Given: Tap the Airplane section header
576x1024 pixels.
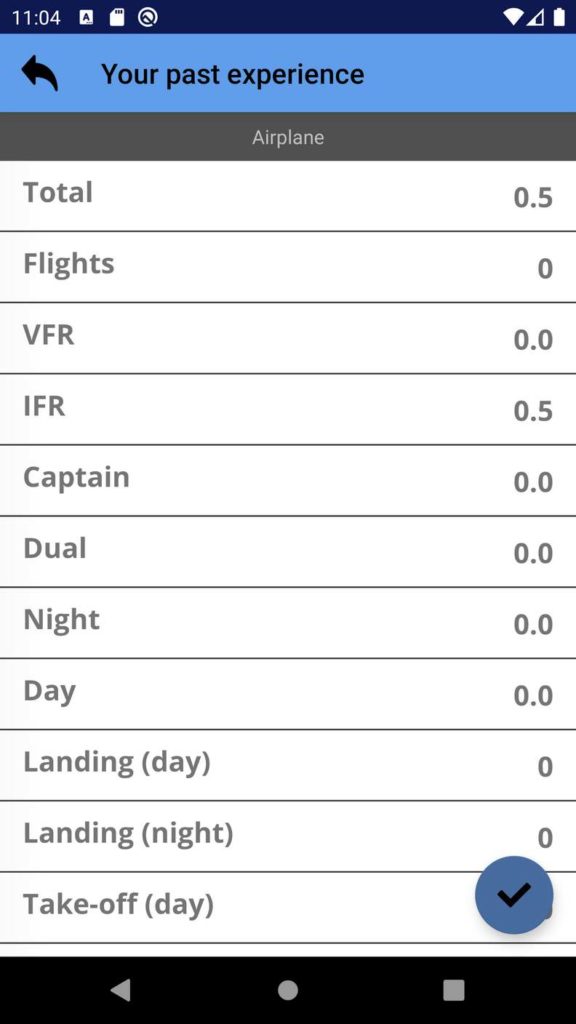Looking at the screenshot, I should (288, 137).
